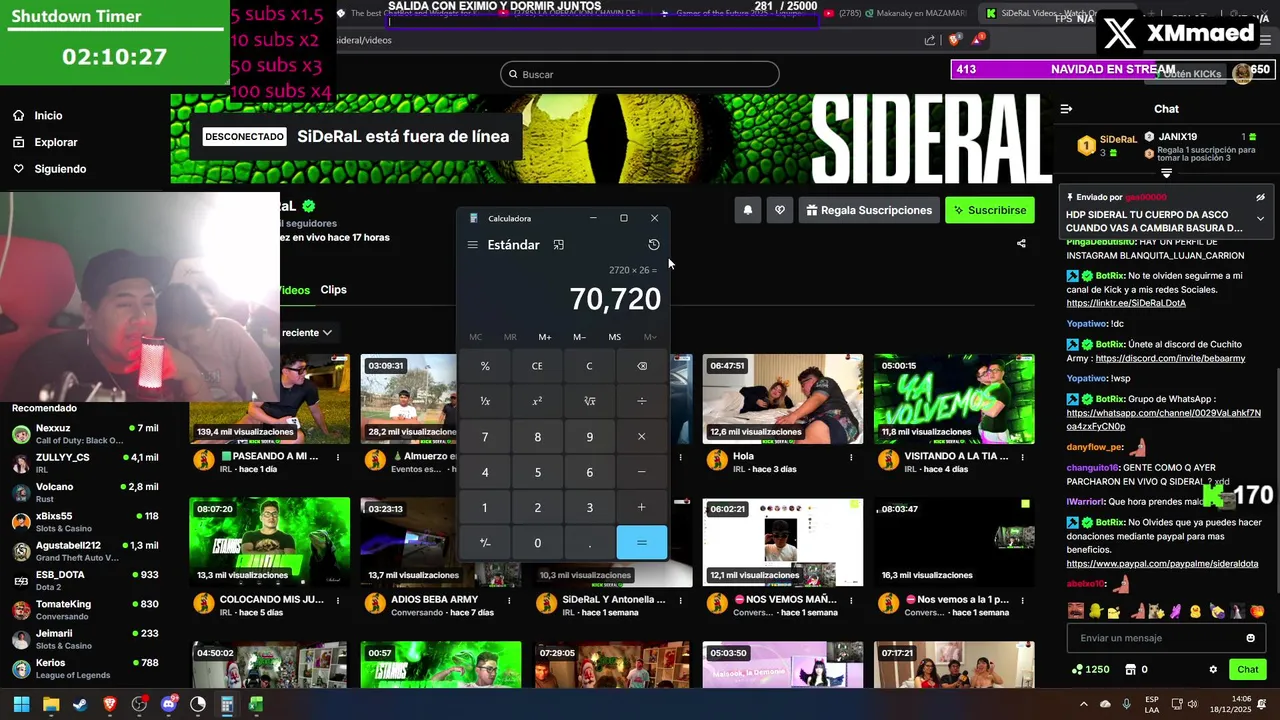The height and width of the screenshot is (720, 1280).
Task: Click the C clear key in Calculator
Action: 589,366
